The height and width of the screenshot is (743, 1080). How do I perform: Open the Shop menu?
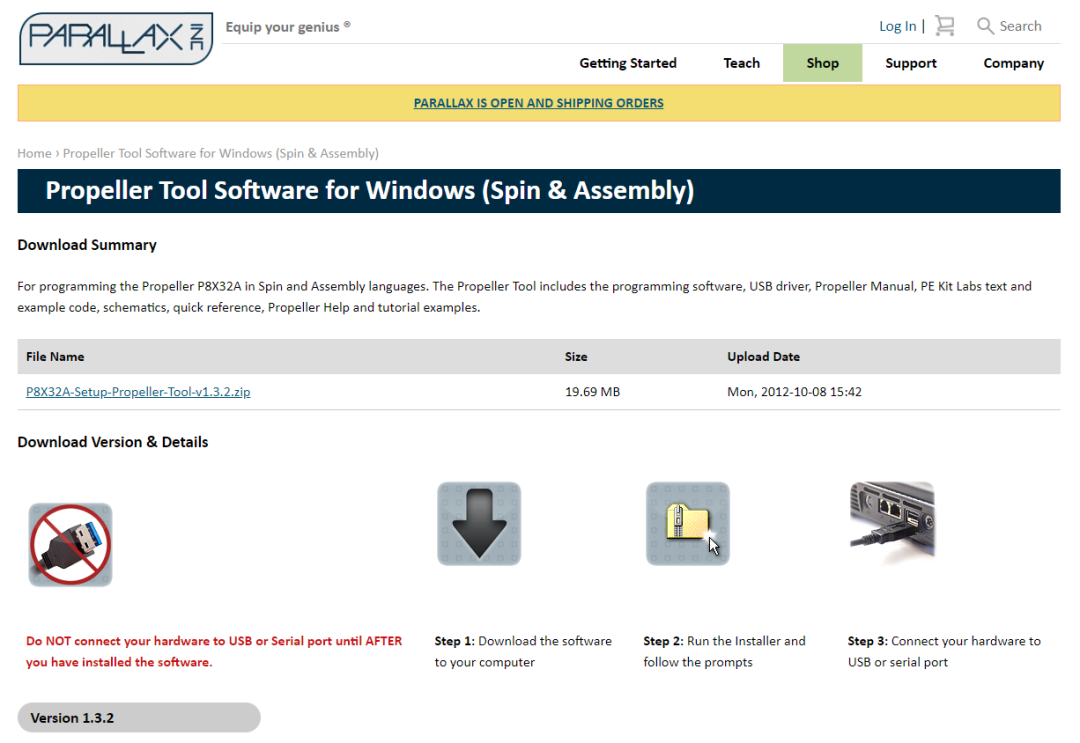822,63
